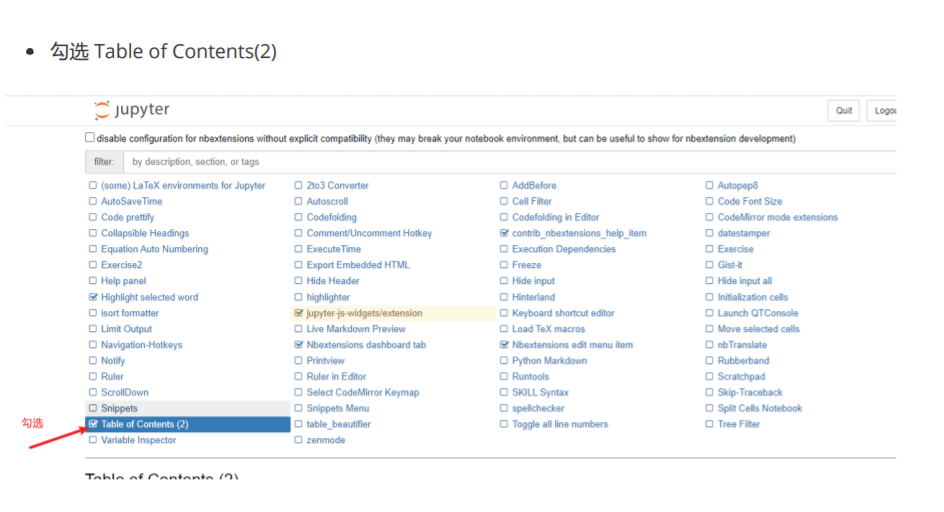The width and height of the screenshot is (944, 512).
Task: Select the spellchecker extension
Action: [x=538, y=408]
